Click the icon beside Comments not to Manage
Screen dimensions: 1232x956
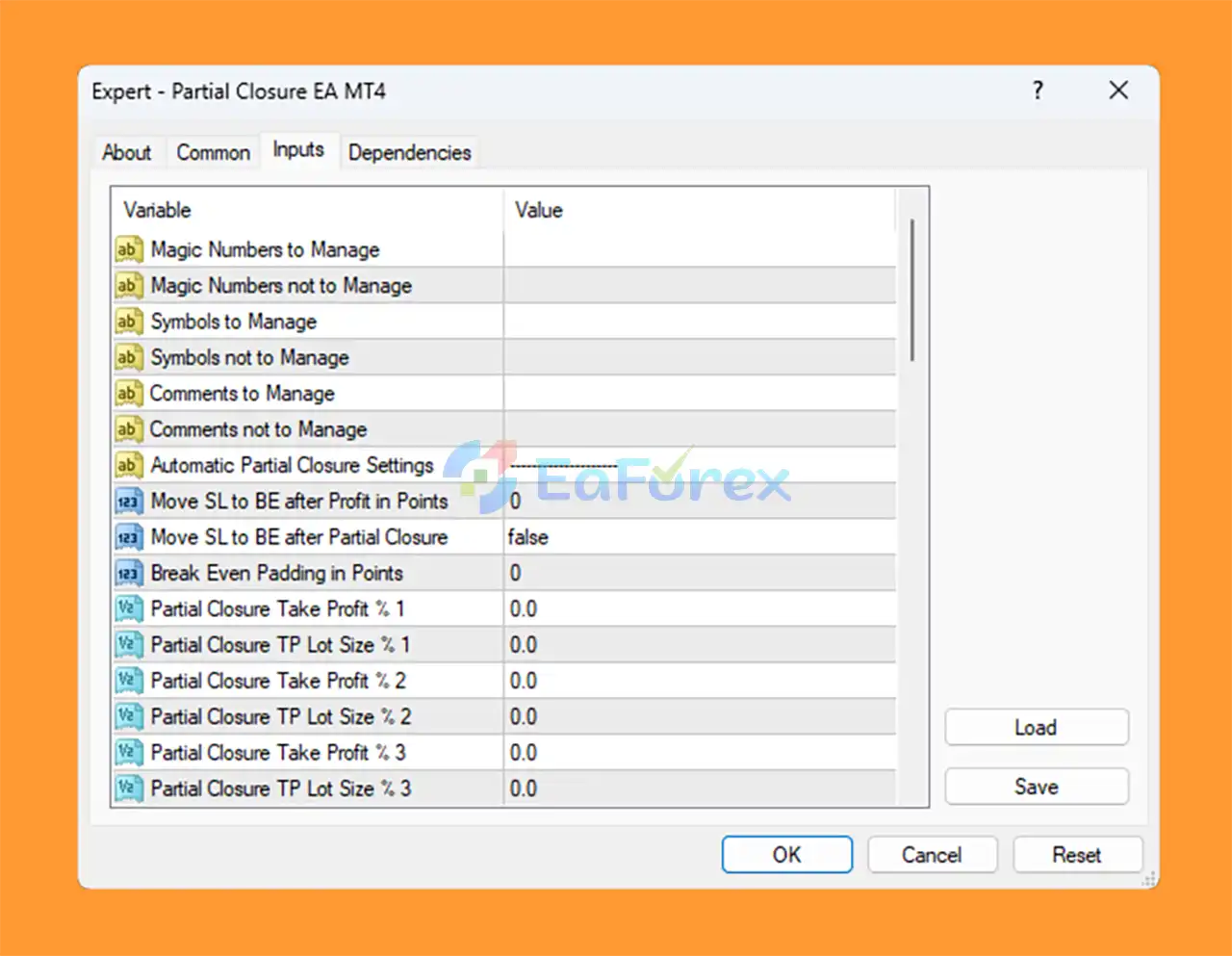pos(127,429)
